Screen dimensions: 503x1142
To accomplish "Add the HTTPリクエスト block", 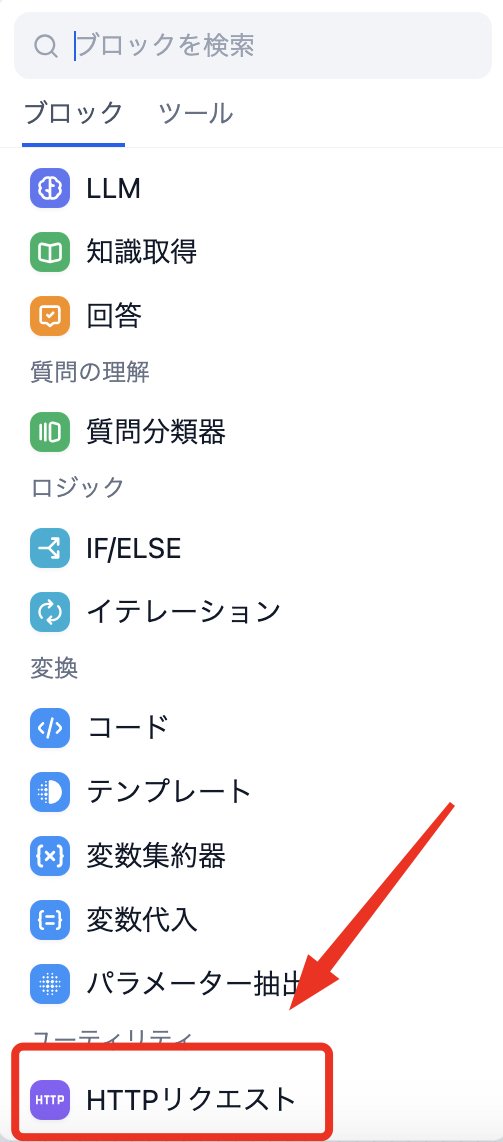I will [172, 1100].
